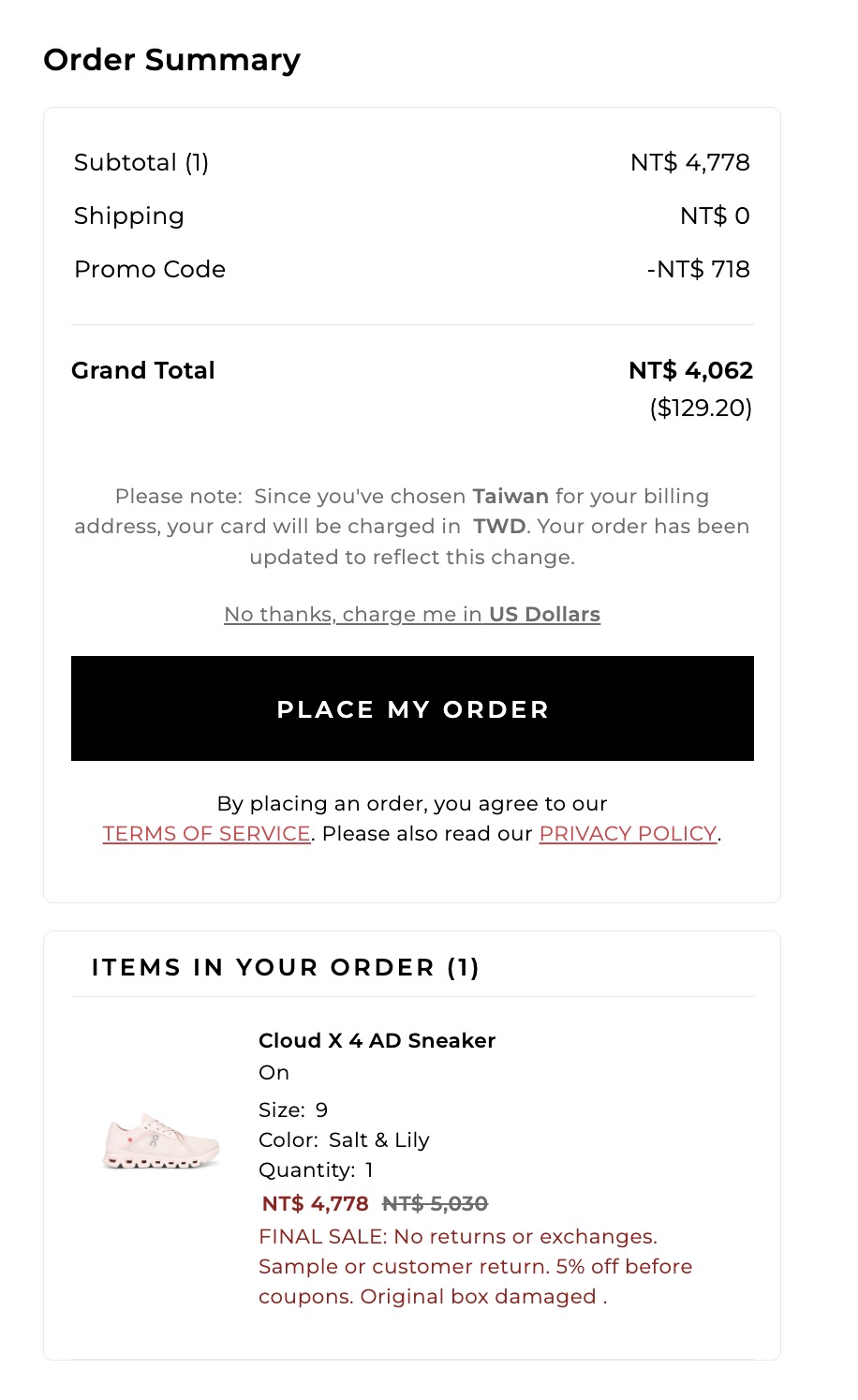Click the Grand Total NT$ 4,062 amount
Viewport: 858px width, 1400px height.
pos(690,370)
